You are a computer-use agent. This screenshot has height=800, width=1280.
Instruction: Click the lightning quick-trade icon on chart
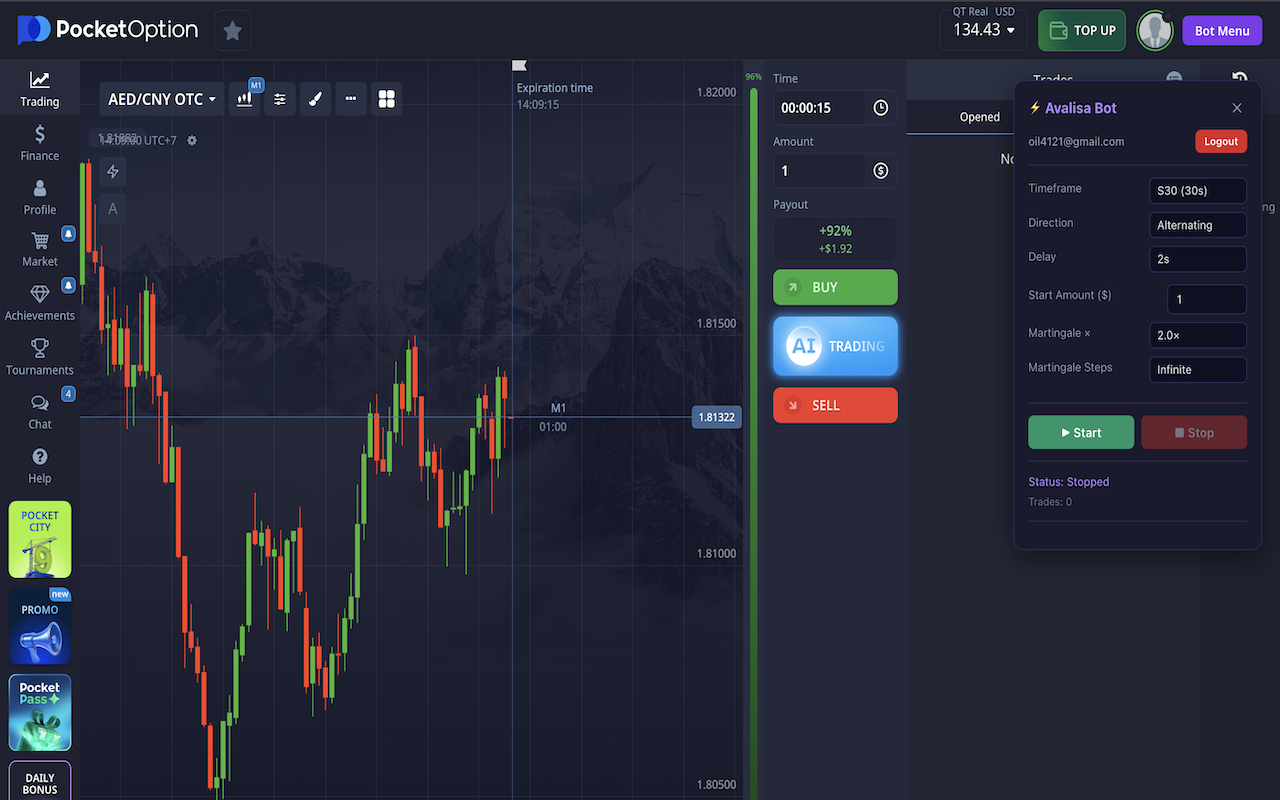(x=113, y=172)
